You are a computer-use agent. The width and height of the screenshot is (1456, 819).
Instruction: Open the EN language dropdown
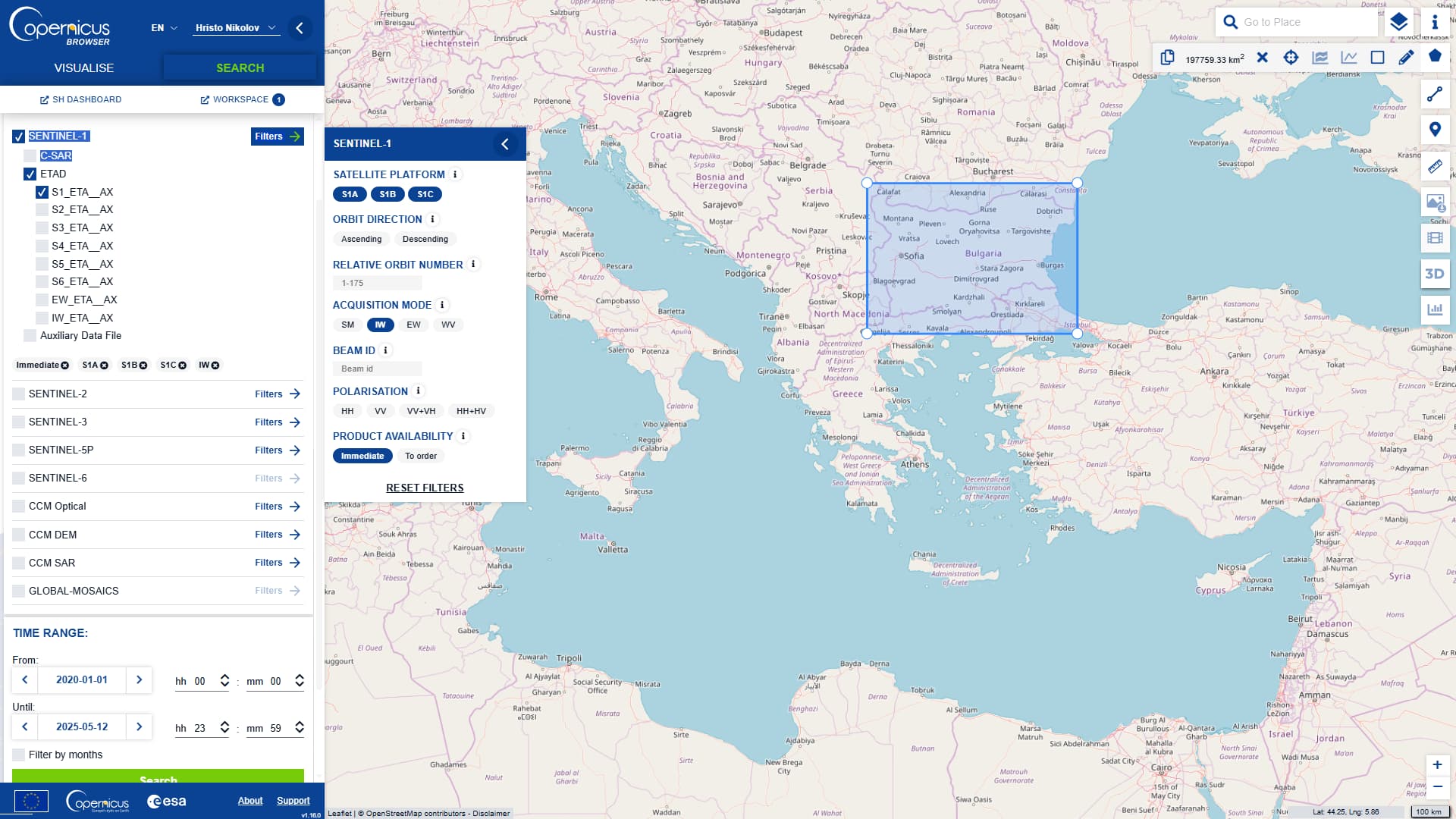pyautogui.click(x=164, y=28)
